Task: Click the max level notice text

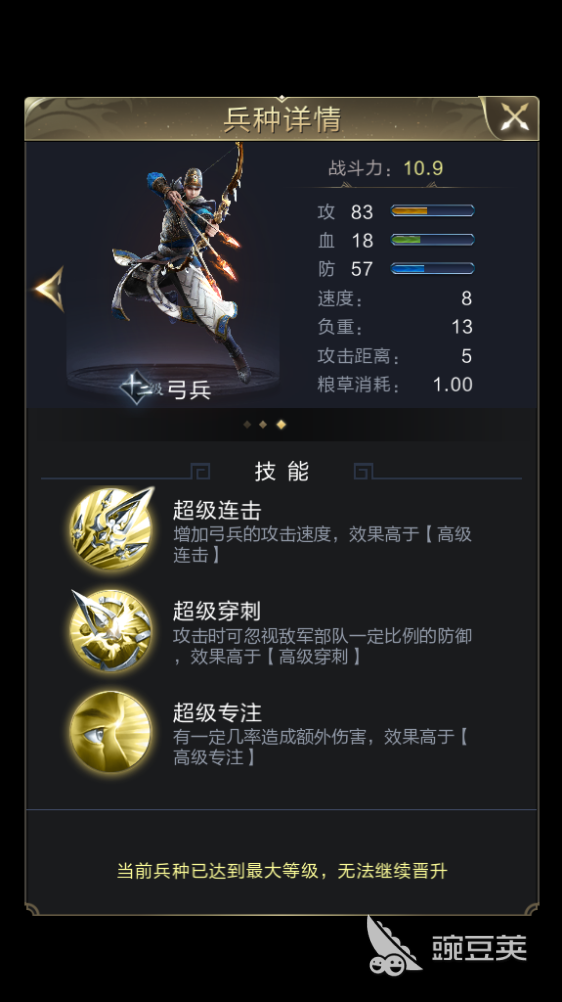Action: pos(282,871)
